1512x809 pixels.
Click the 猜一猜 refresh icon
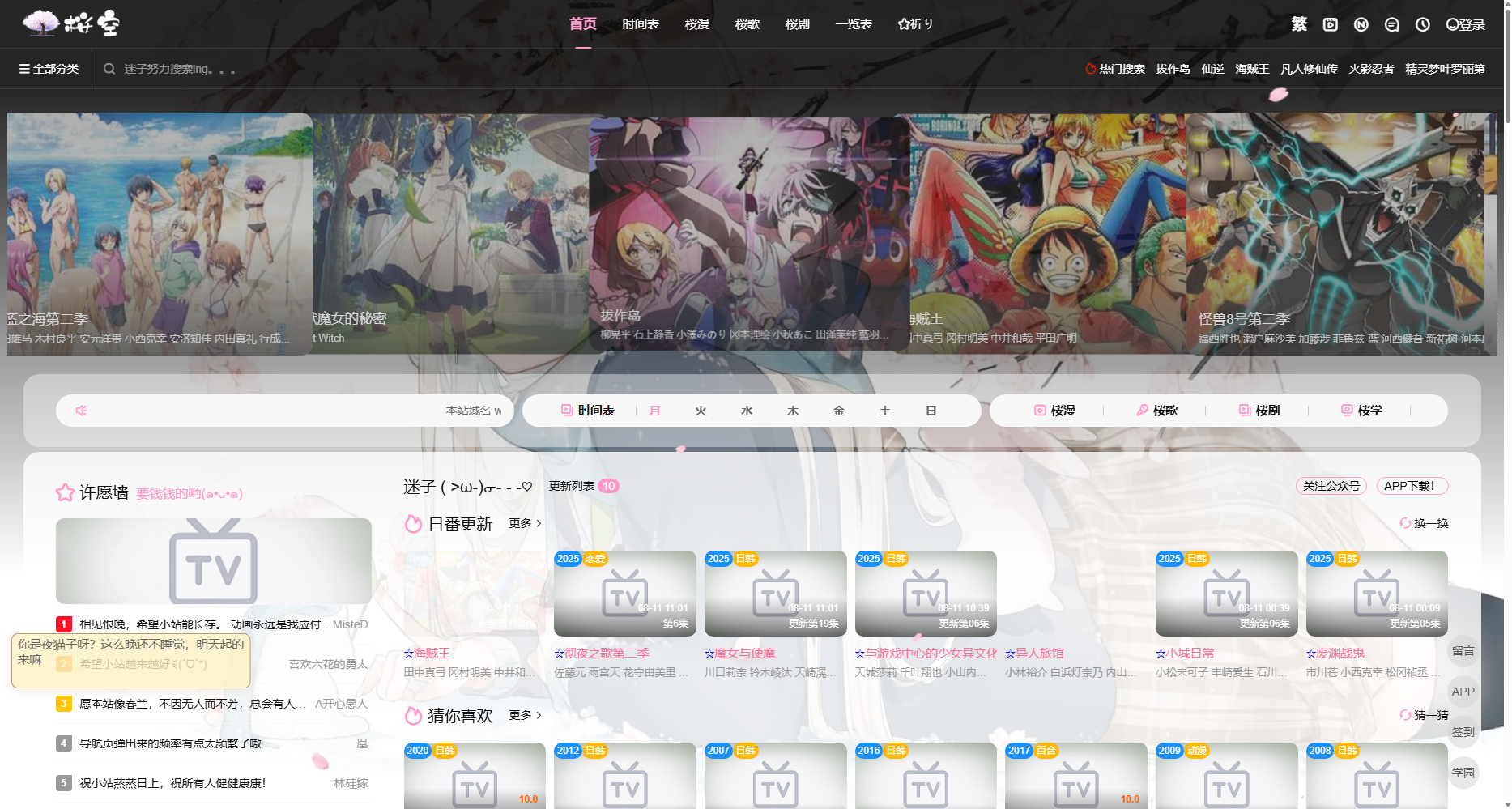coord(1405,715)
